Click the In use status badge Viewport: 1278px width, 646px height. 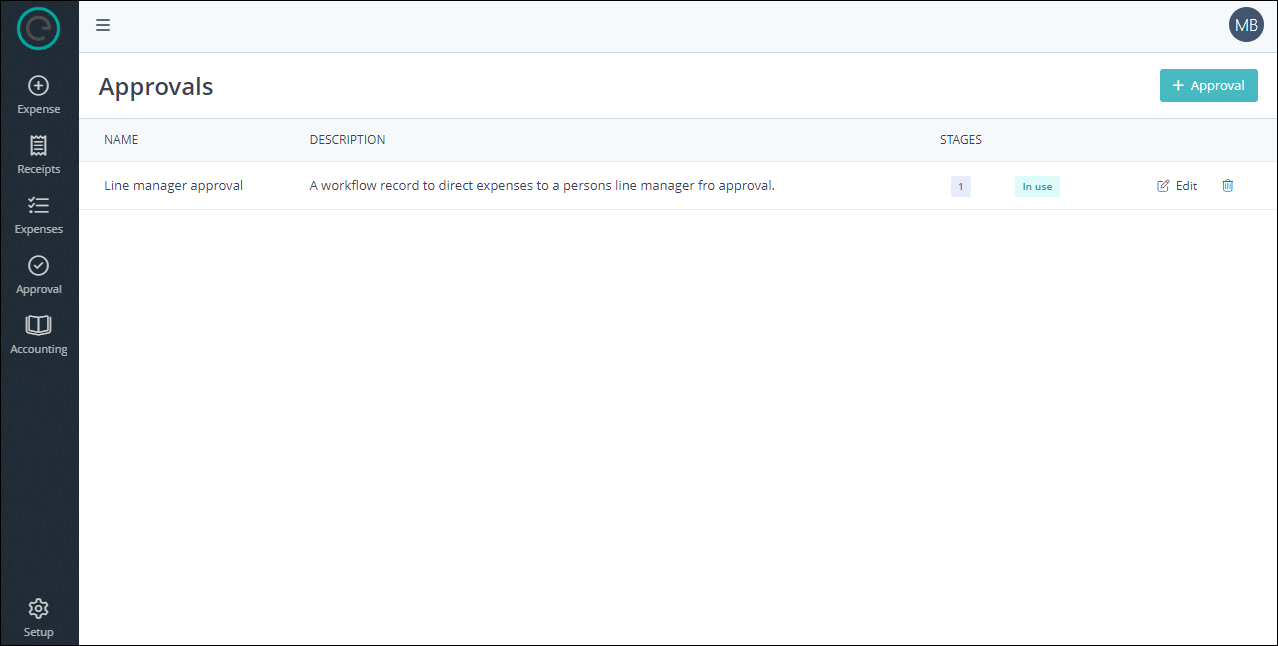1037,186
